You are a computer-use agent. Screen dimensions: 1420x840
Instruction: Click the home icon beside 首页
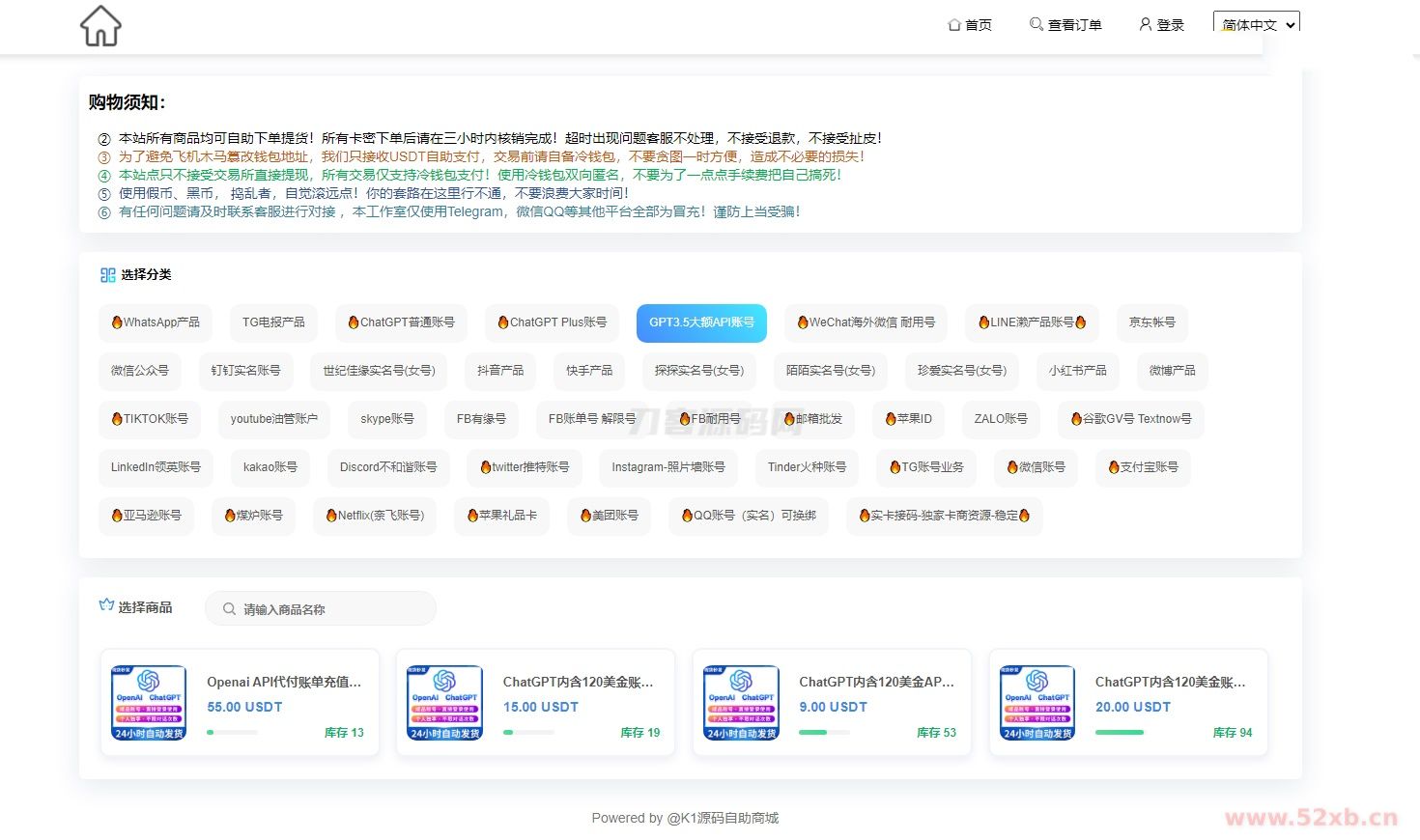pyautogui.click(x=953, y=24)
